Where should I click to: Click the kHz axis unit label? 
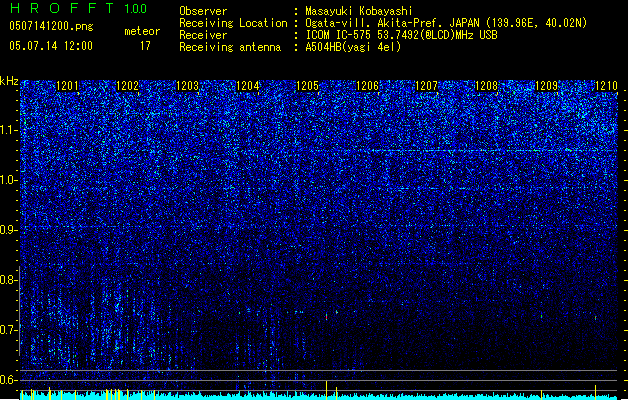[x=9, y=81]
